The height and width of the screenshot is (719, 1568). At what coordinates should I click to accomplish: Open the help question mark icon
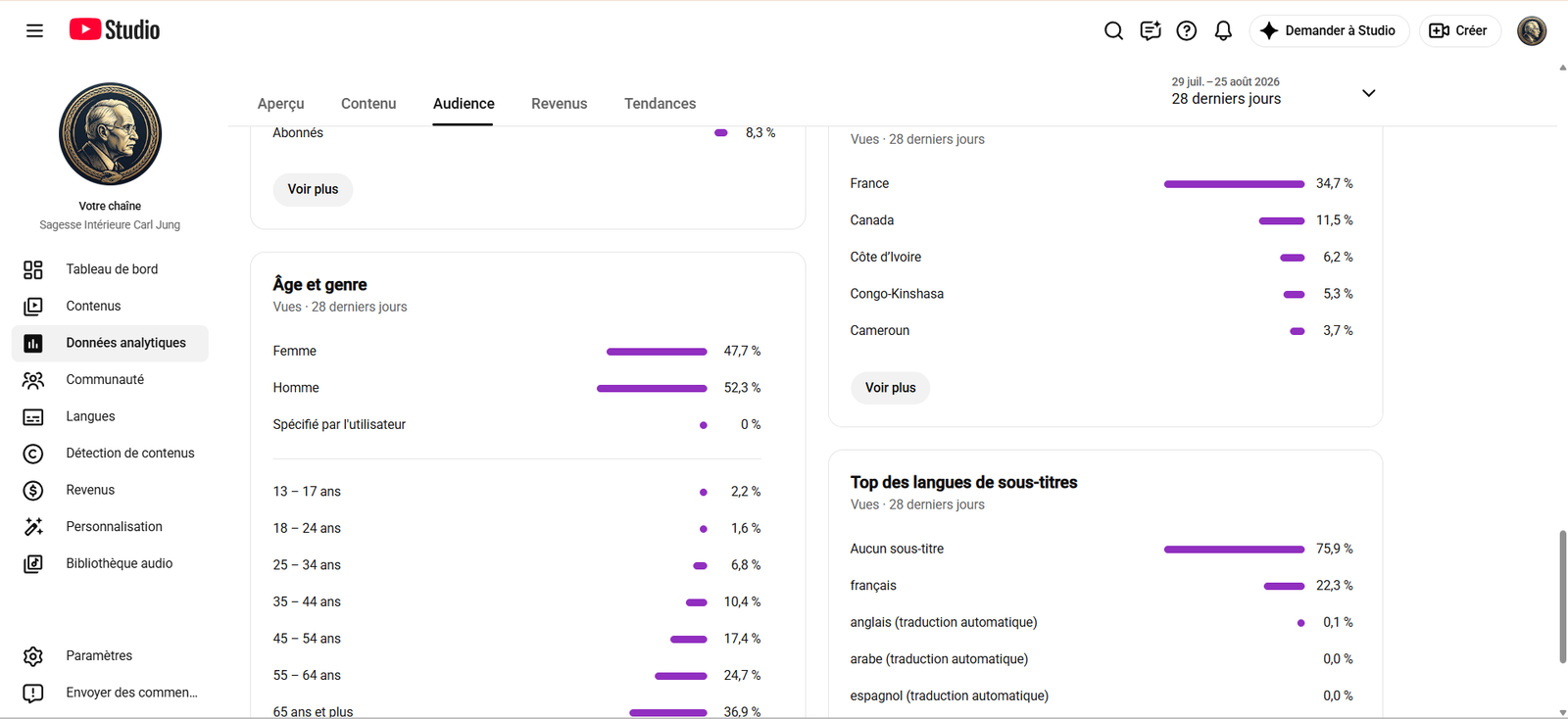tap(1187, 30)
